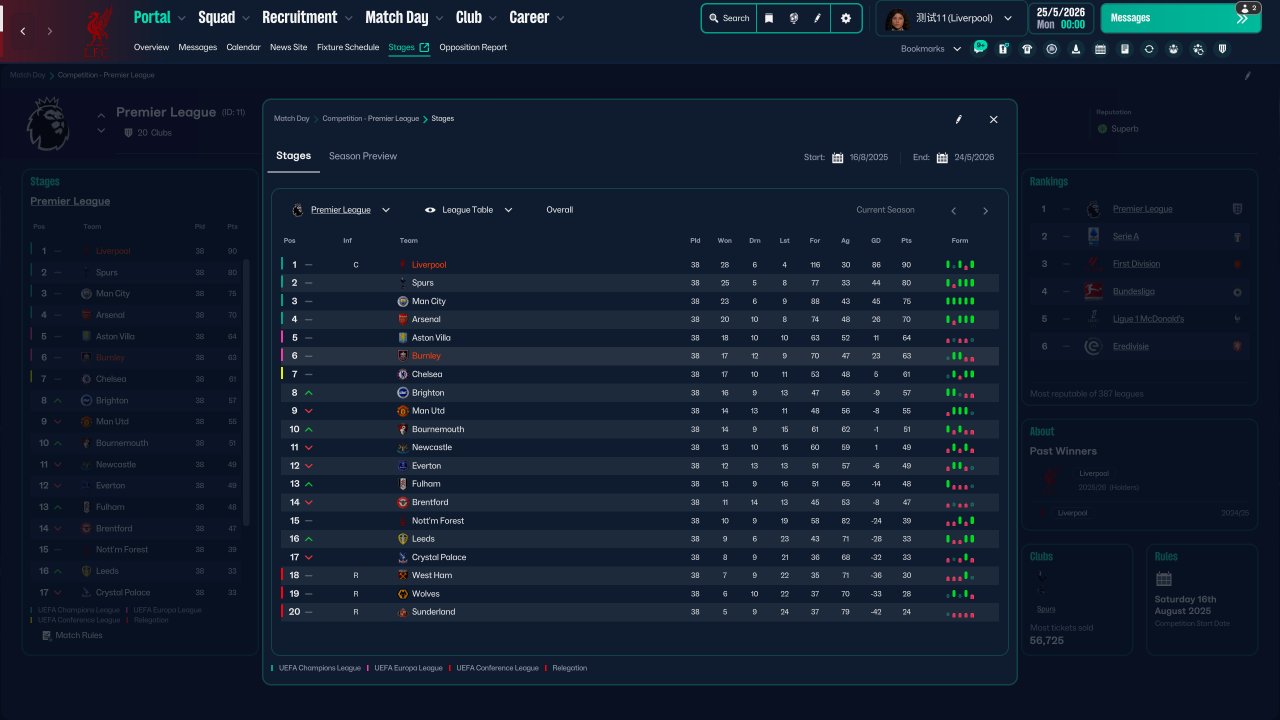This screenshot has height=720, width=1280.
Task: Select the News Site sub-tab
Action: tap(289, 47)
